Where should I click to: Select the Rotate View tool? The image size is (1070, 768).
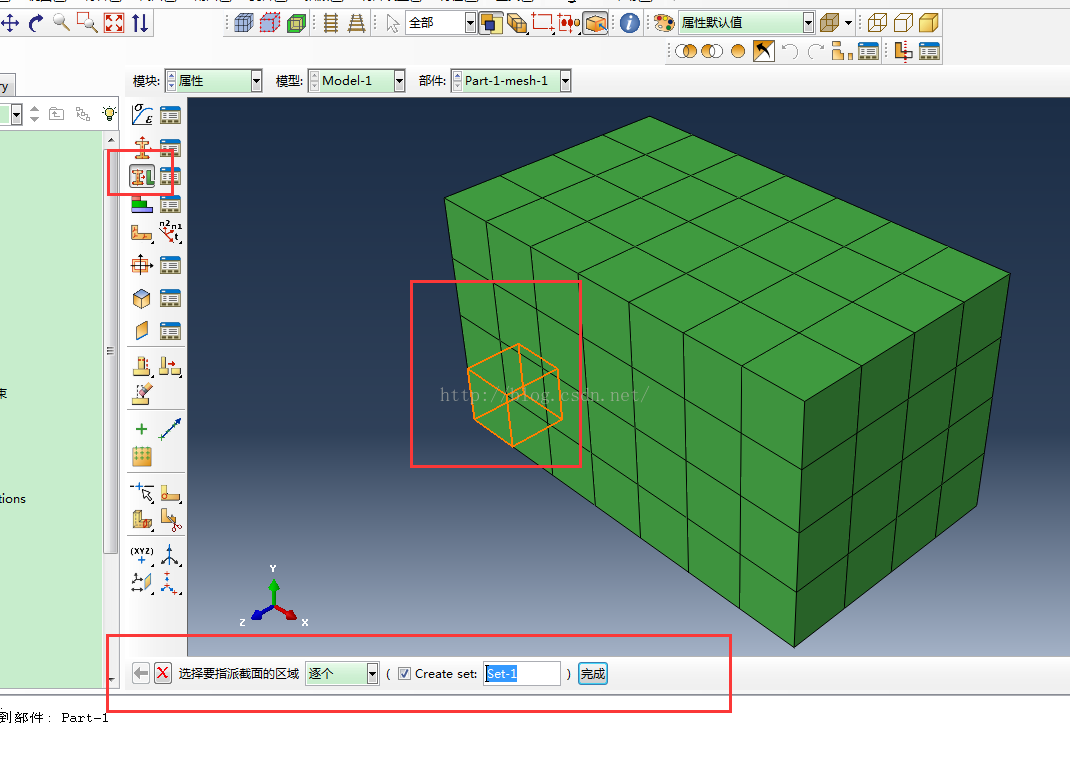[36, 22]
